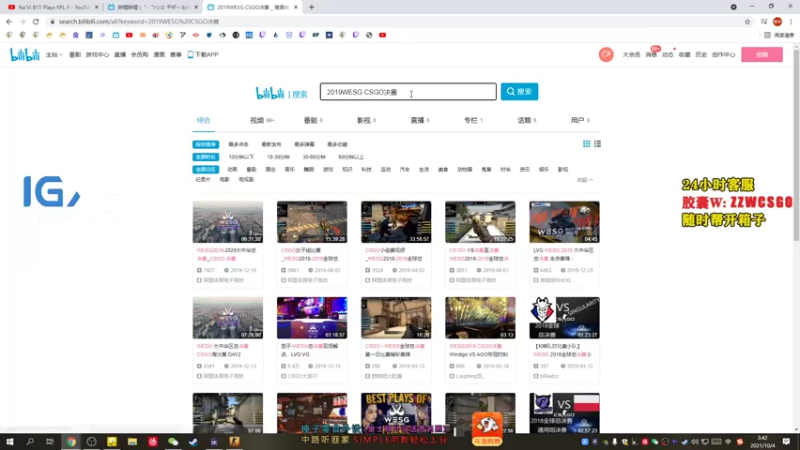Open the user avatar in the header
This screenshot has width=800, height=450.
click(606, 55)
